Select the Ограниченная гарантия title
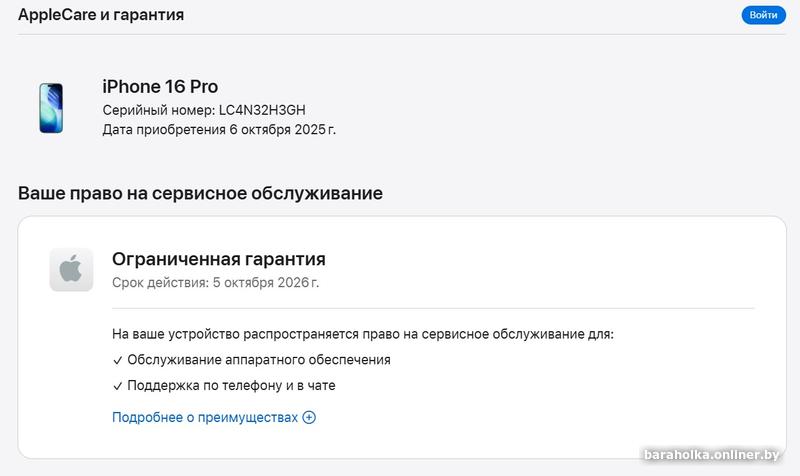The width and height of the screenshot is (800, 476). tap(218, 259)
